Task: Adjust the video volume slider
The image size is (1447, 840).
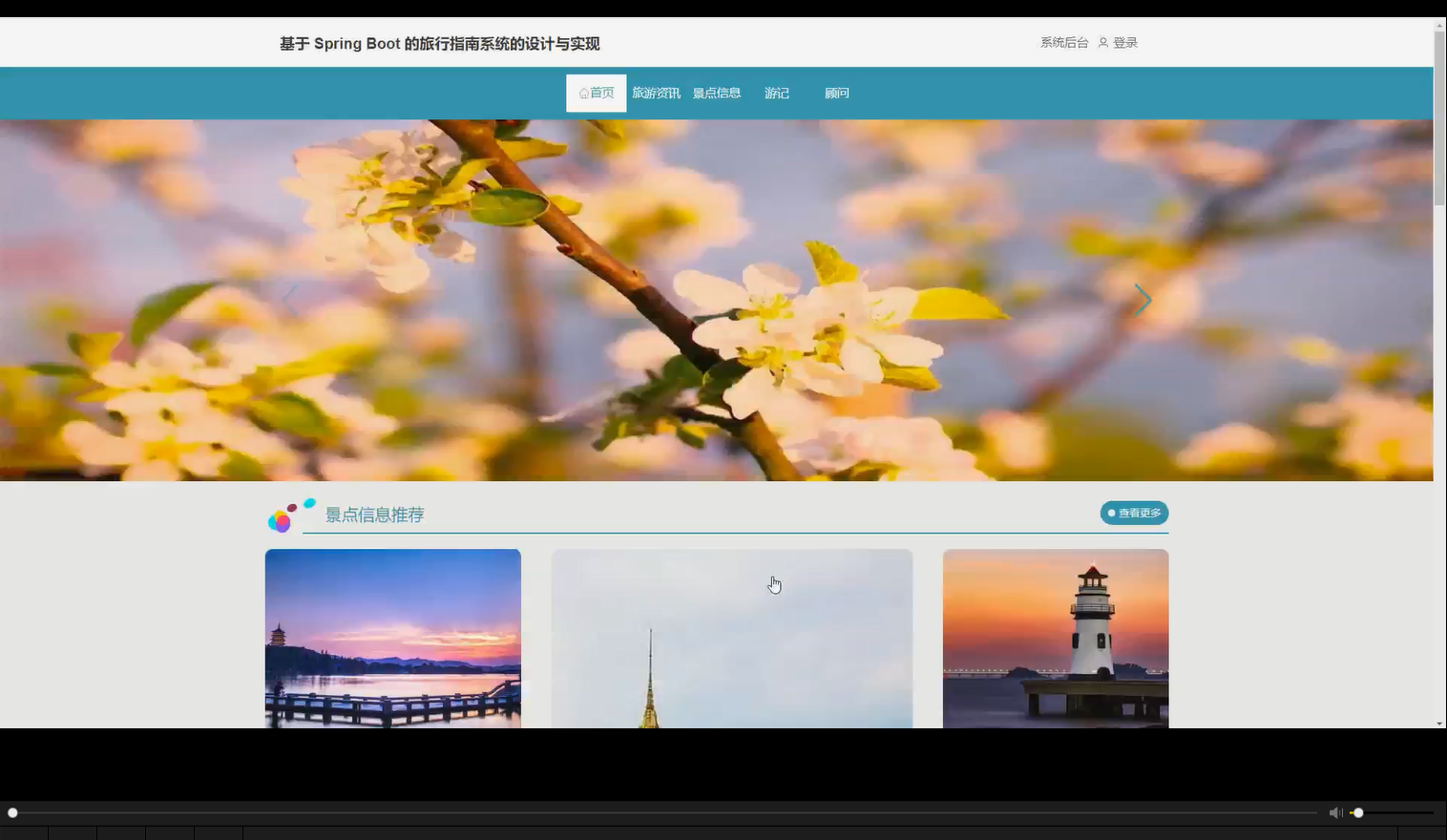Action: click(x=1393, y=812)
